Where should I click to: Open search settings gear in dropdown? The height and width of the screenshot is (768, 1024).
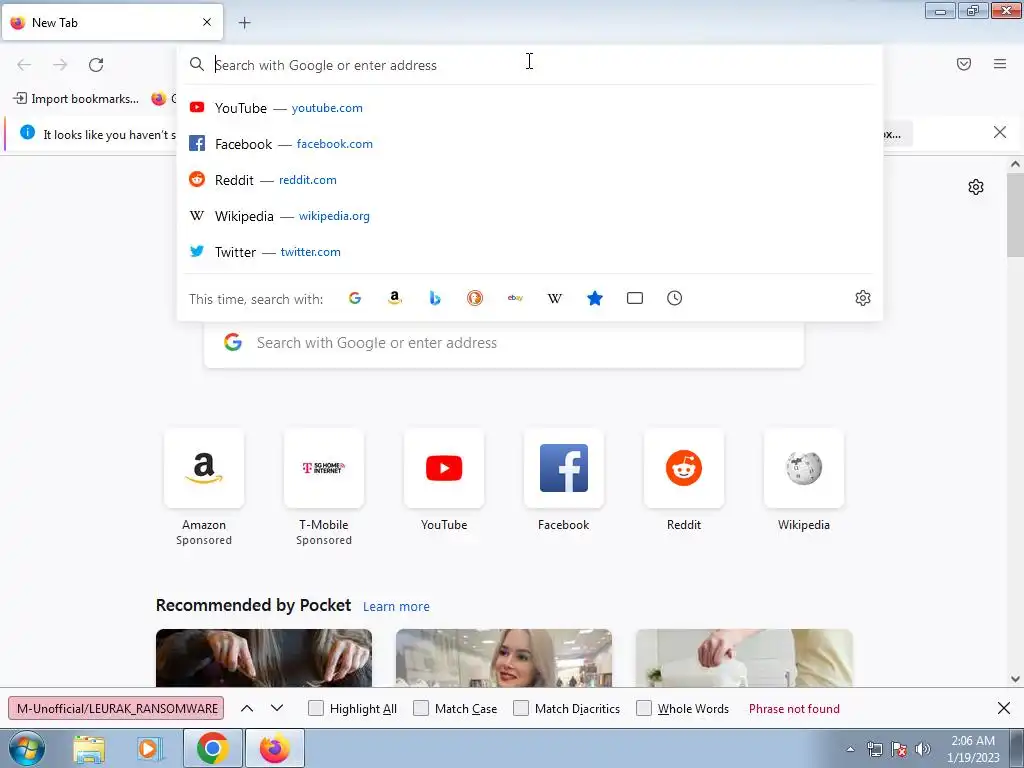(863, 298)
